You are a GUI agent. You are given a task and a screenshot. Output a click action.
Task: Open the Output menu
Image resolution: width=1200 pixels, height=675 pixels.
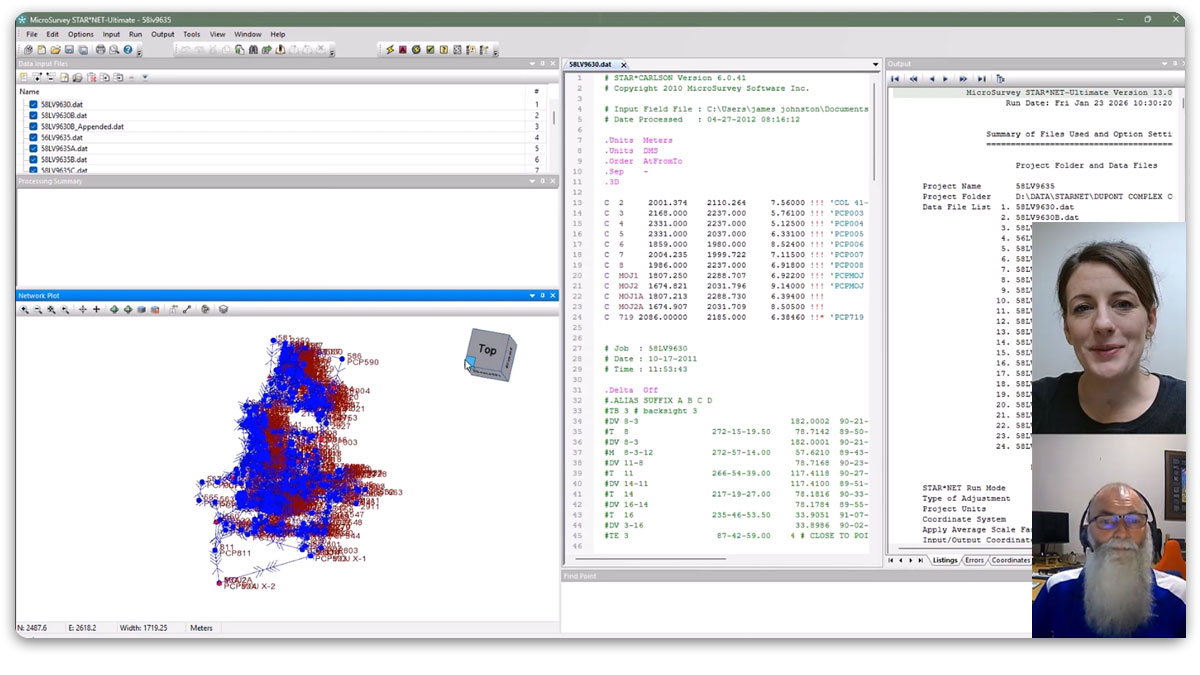click(x=163, y=34)
